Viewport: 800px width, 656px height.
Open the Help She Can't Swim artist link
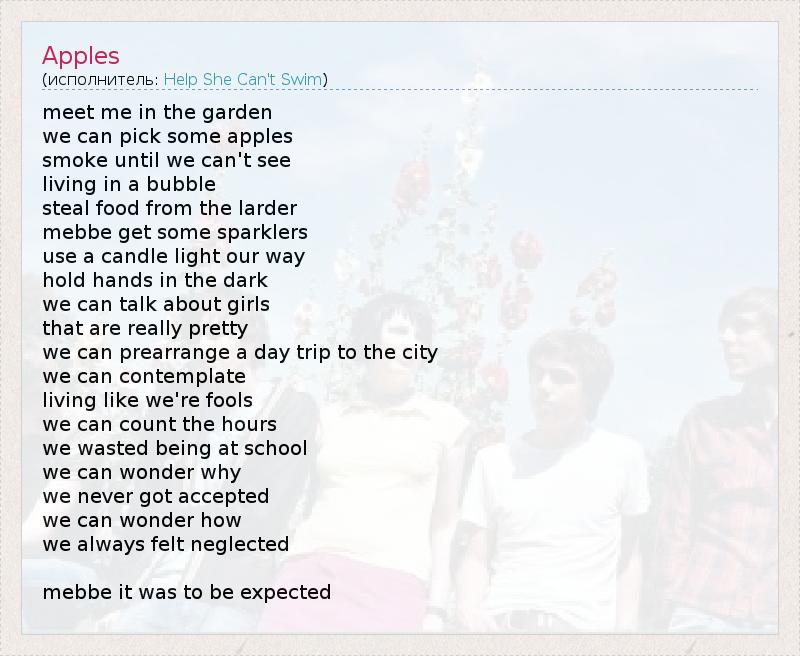(x=243, y=79)
